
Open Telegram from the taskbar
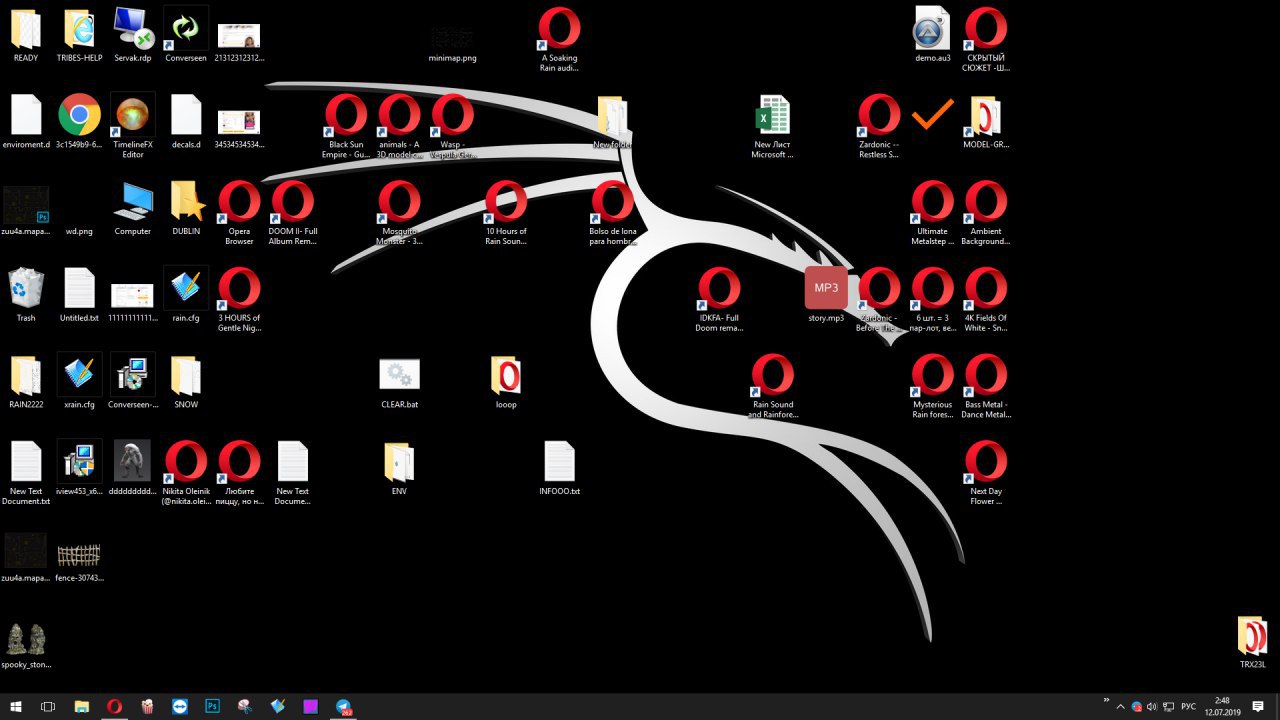pyautogui.click(x=344, y=706)
